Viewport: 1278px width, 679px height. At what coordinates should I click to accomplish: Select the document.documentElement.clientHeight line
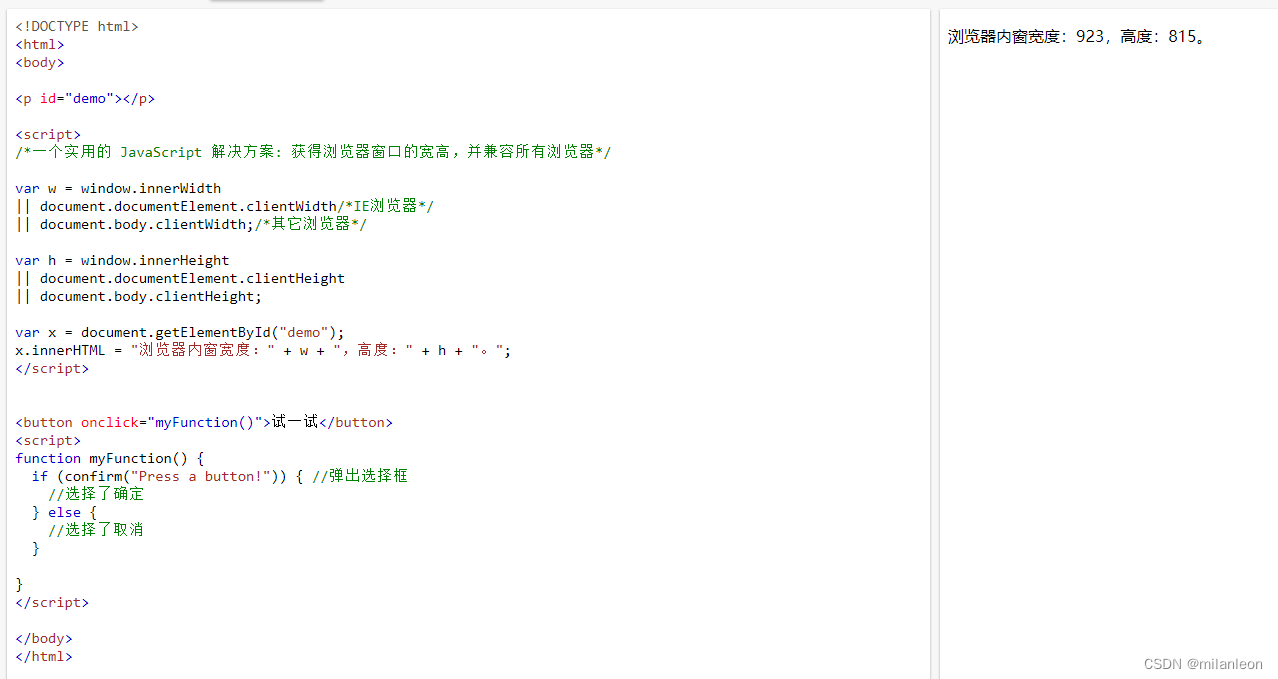pos(180,278)
